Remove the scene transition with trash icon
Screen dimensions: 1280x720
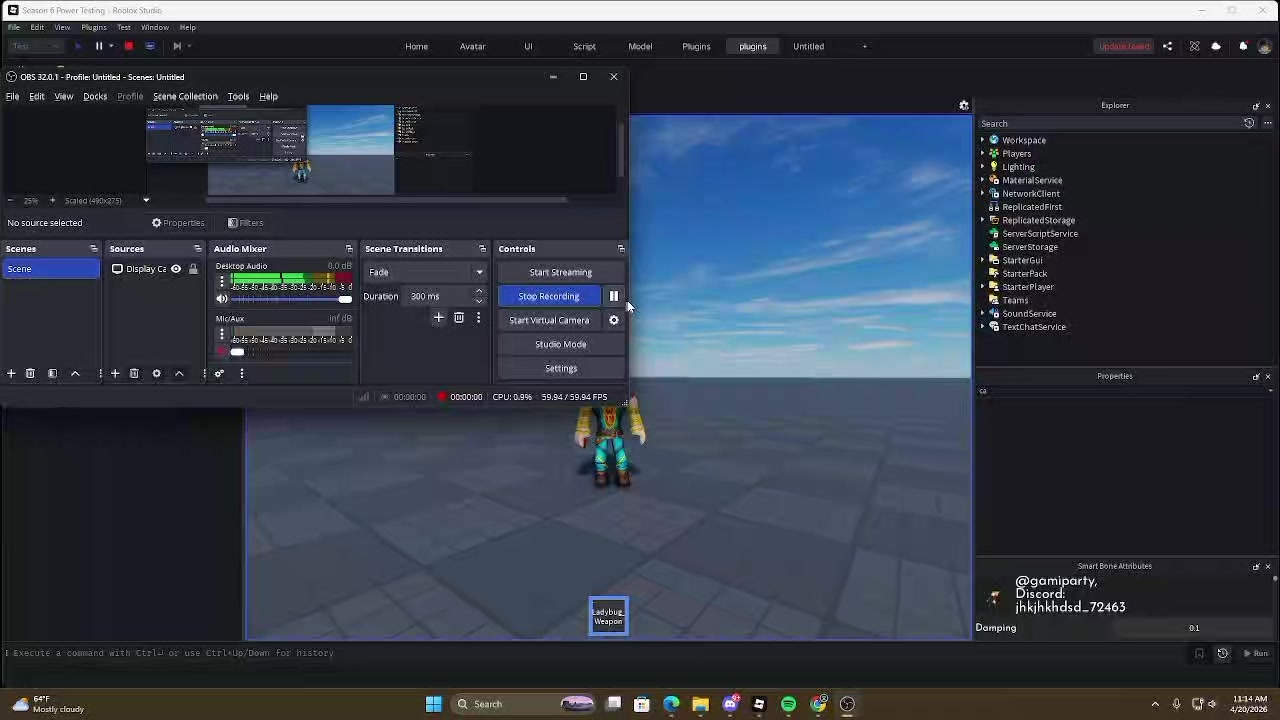(x=459, y=317)
